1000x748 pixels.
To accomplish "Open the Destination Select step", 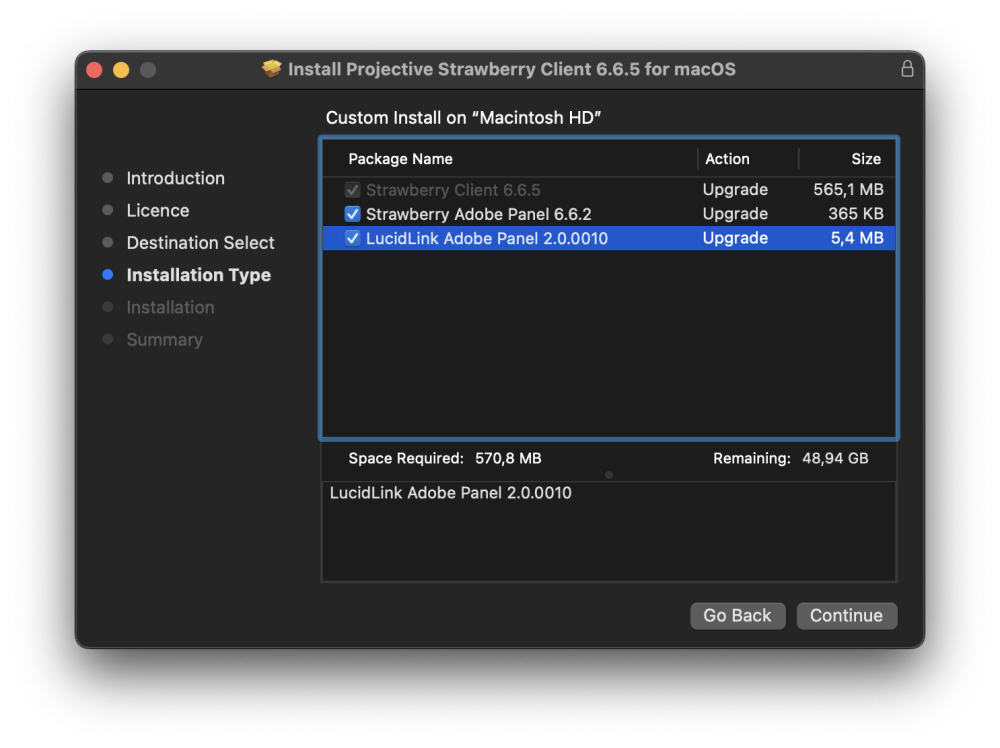I will 200,243.
